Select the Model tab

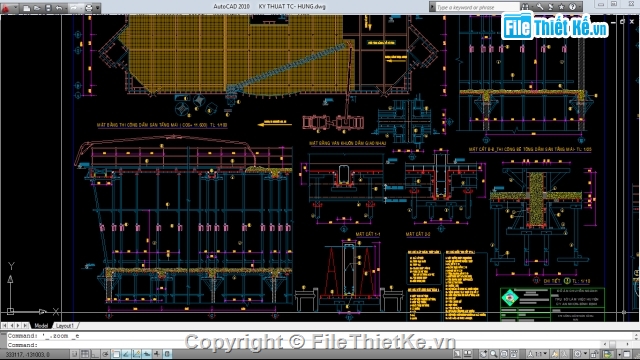point(41,325)
